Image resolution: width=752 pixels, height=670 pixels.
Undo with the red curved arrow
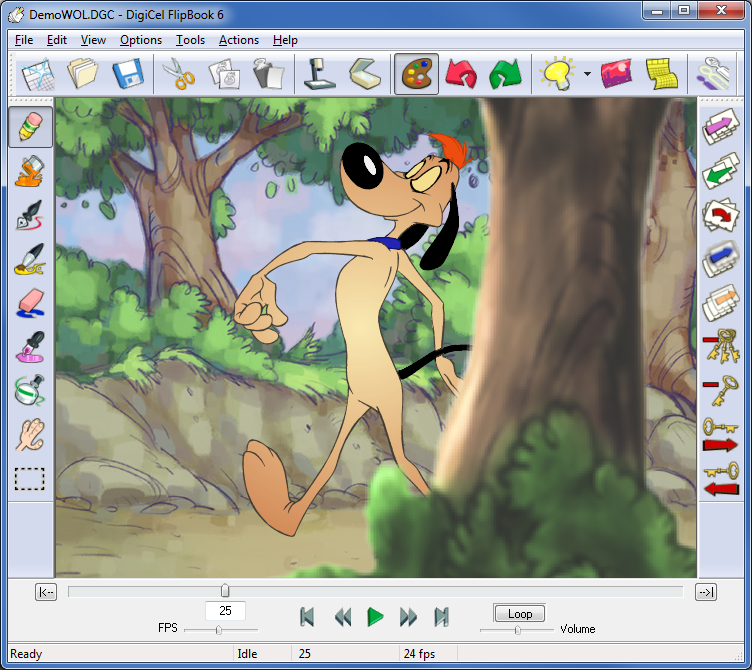(461, 74)
